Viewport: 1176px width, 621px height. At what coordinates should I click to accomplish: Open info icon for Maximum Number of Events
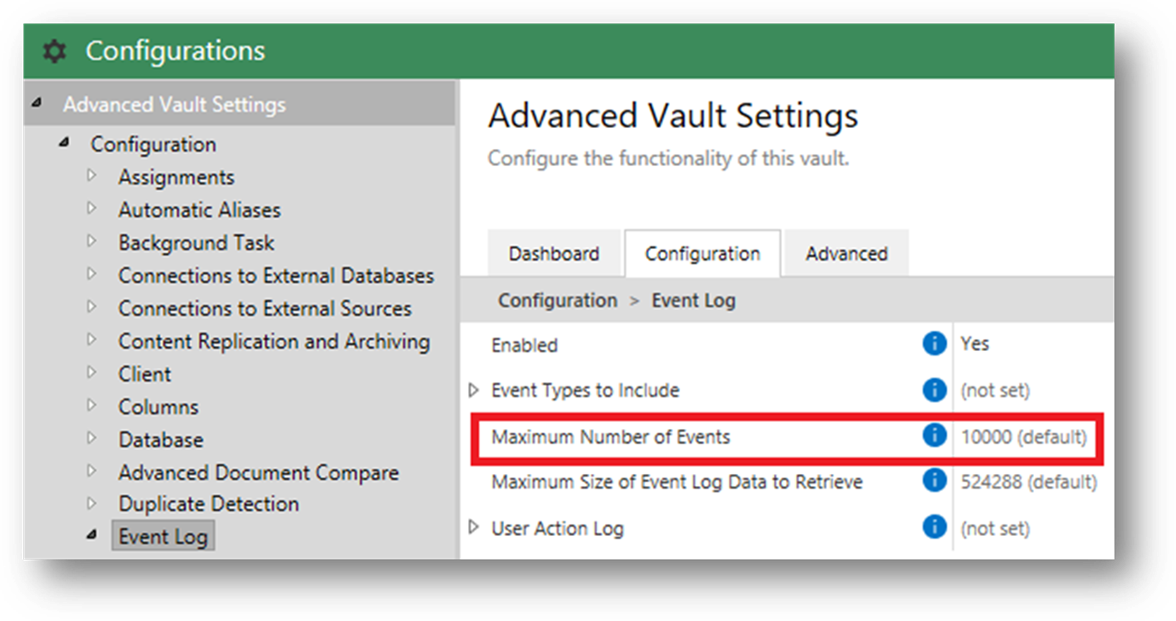pos(934,435)
